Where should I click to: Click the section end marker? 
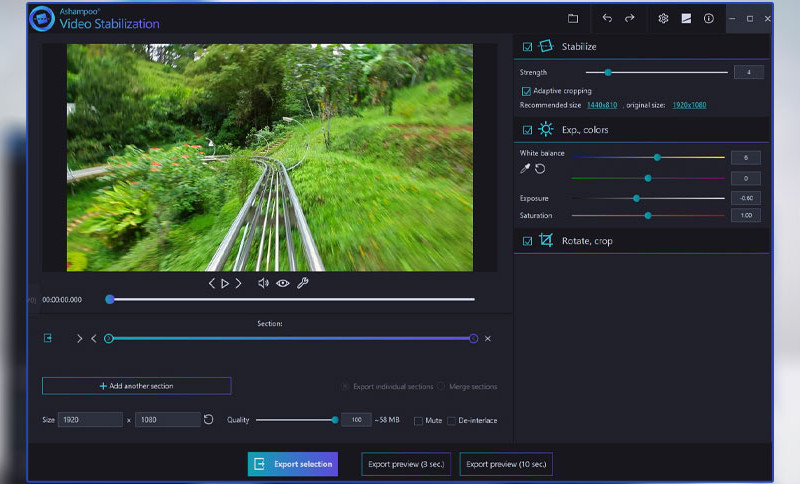pos(473,339)
